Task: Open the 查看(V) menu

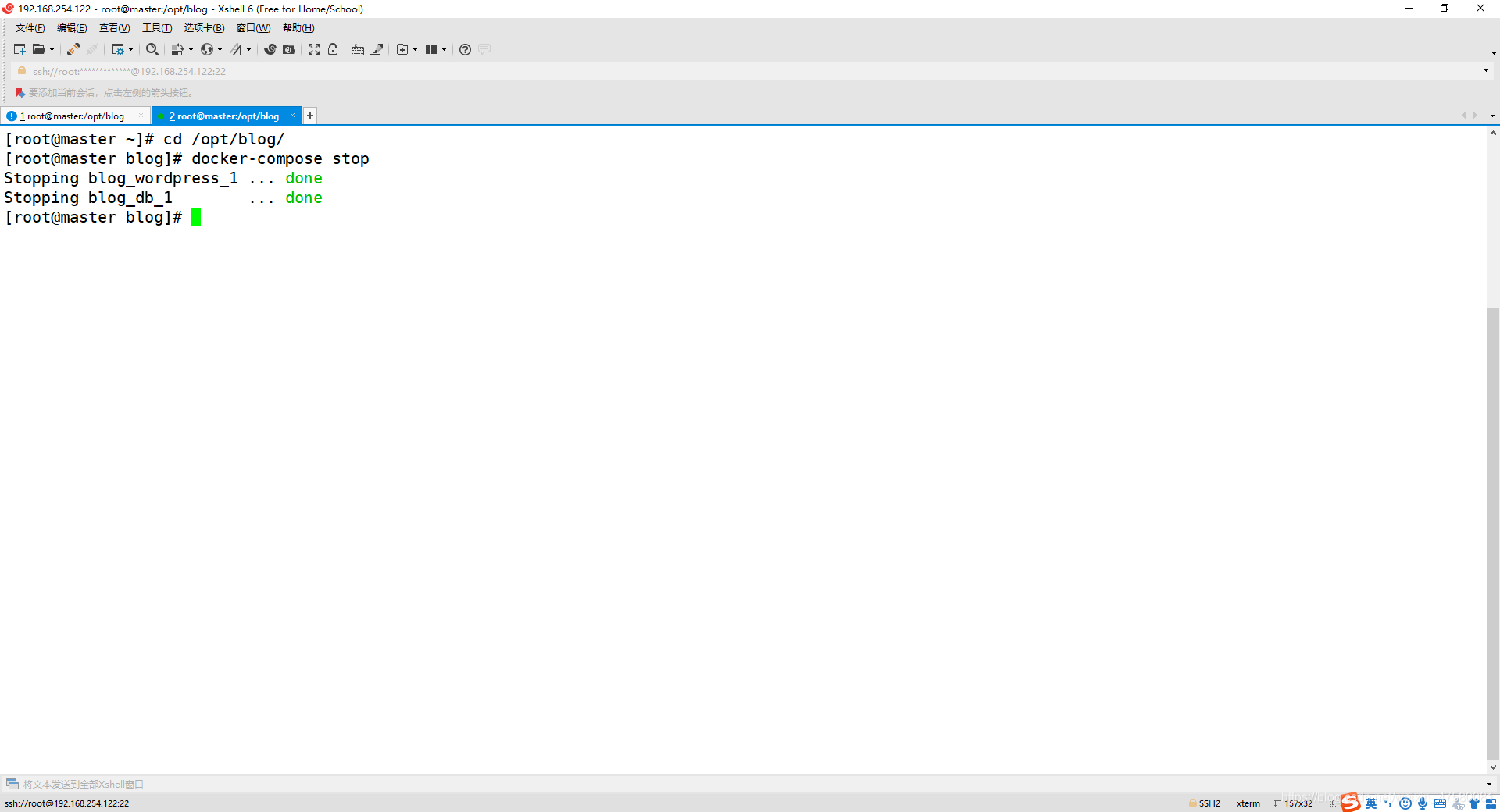Action: 114,28
